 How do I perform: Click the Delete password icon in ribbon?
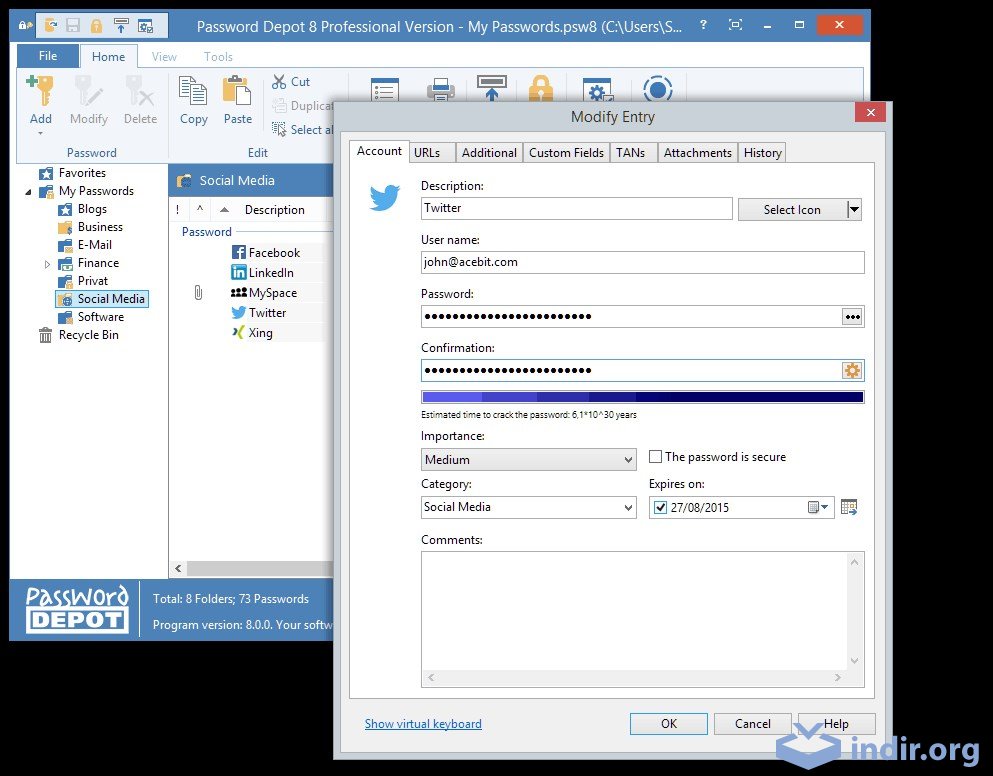(x=139, y=90)
